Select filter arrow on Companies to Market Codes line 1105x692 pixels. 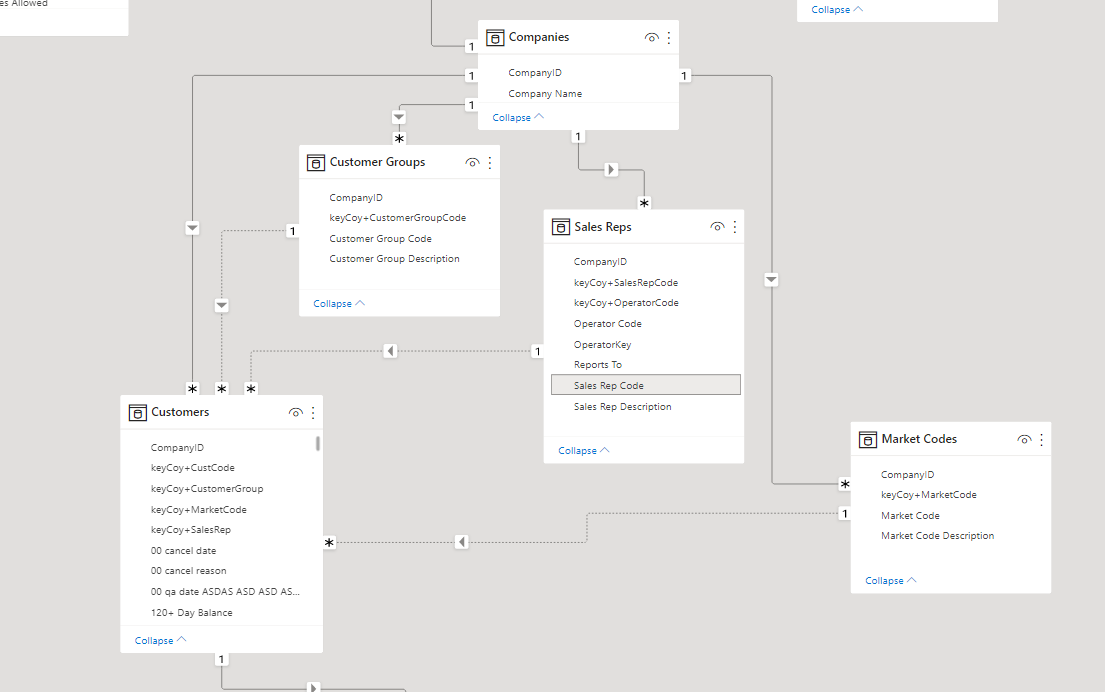tap(772, 280)
